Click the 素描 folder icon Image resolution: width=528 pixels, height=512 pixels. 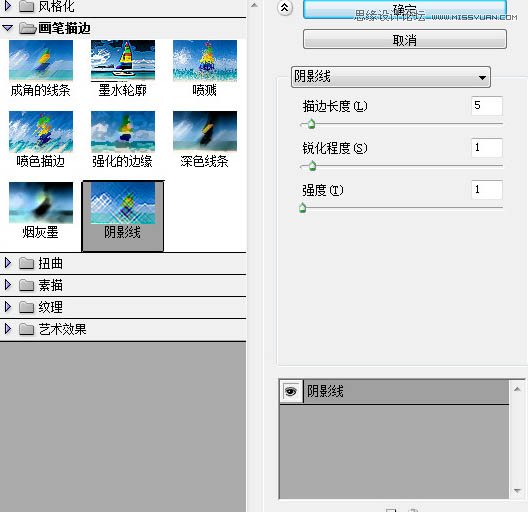[26, 285]
